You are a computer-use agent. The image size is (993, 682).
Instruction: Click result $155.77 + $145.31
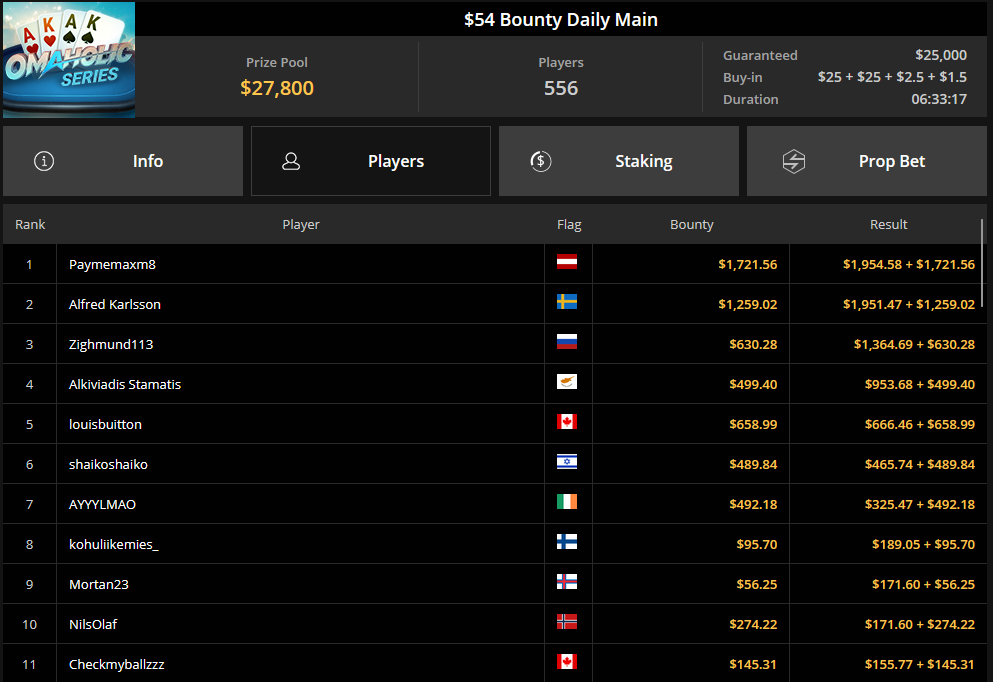(920, 664)
